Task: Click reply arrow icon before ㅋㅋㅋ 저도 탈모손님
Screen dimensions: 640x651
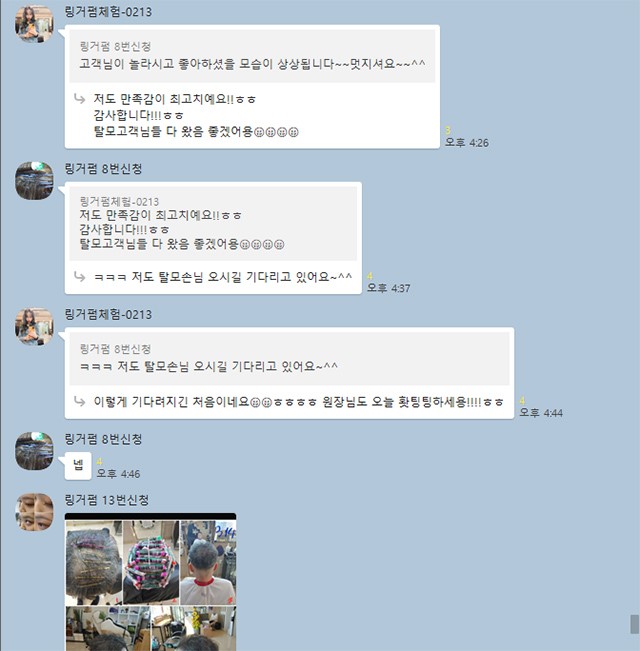Action: (79, 277)
